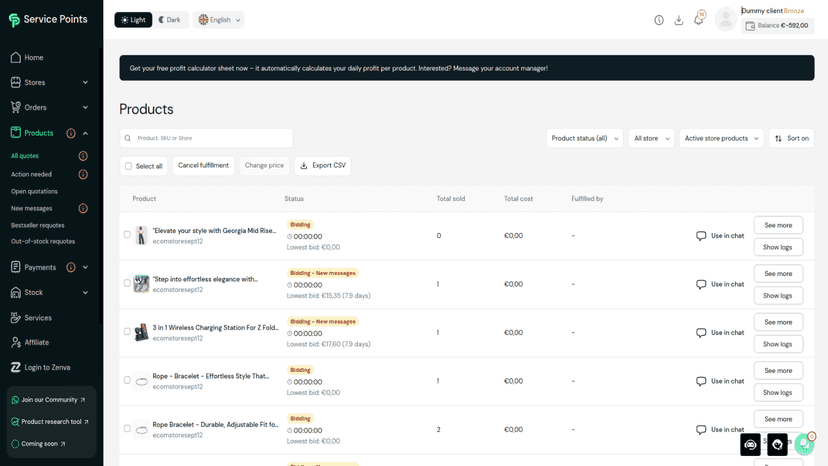Click the Payments sidebar icon
The image size is (828, 466).
pos(15,267)
